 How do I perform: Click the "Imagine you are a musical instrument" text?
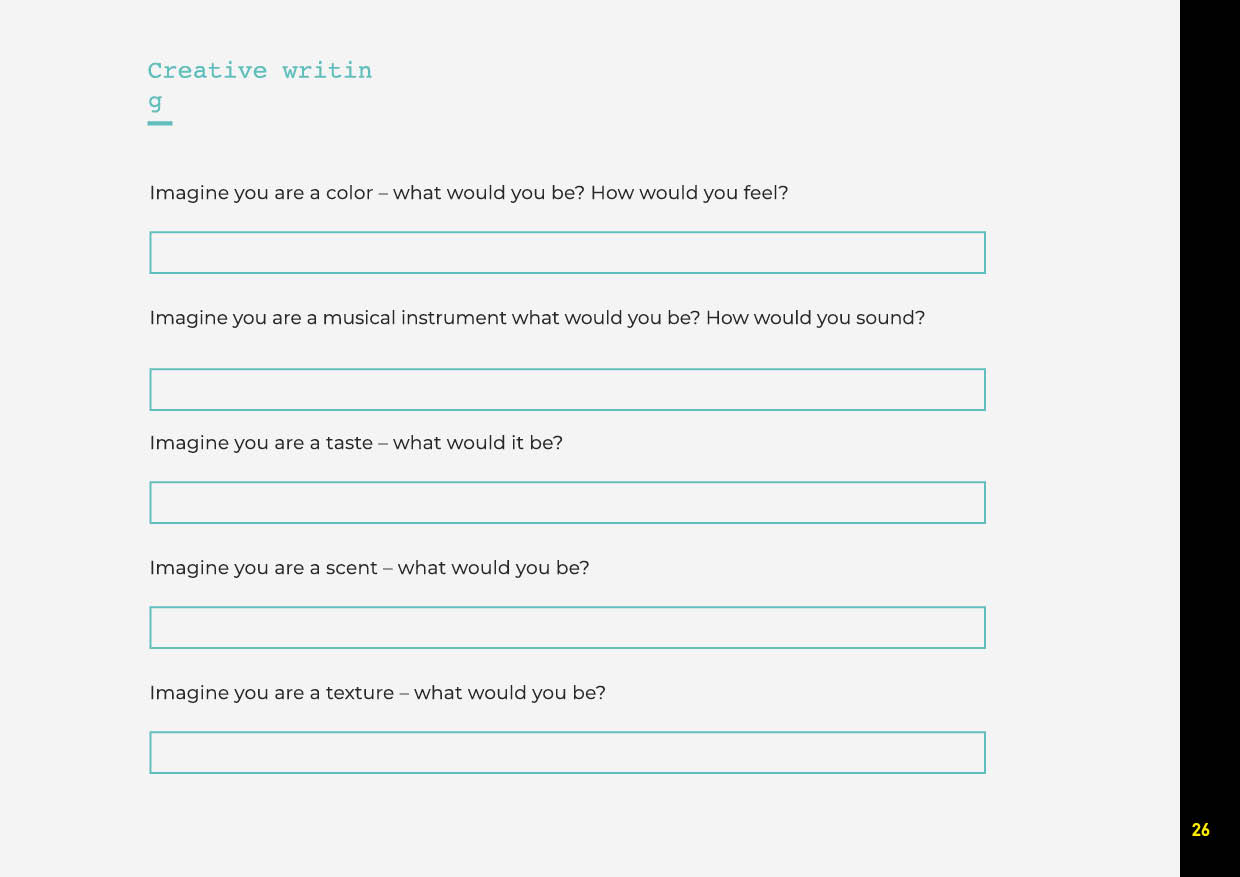(x=328, y=318)
